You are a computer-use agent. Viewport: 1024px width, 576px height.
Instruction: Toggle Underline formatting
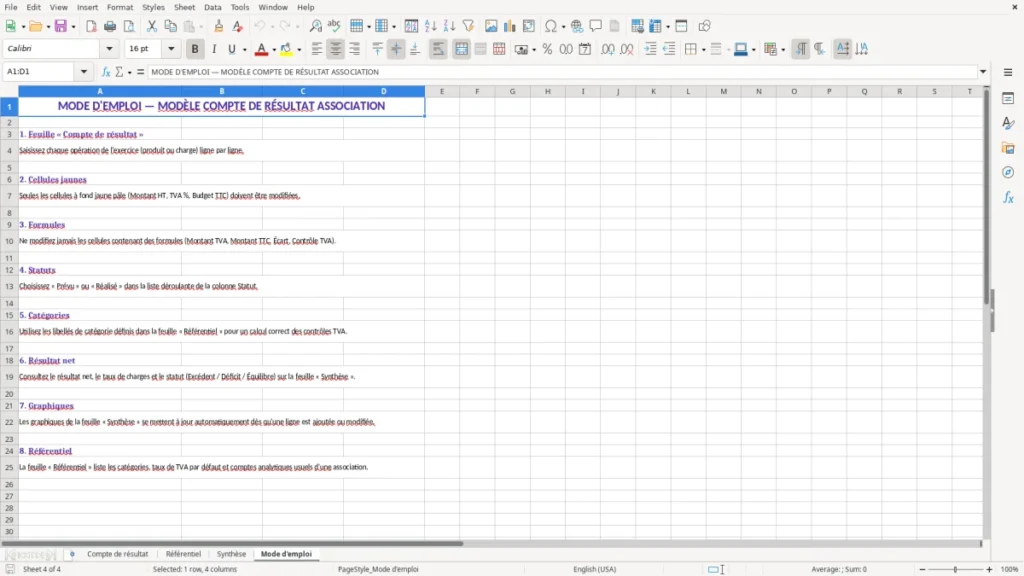point(231,49)
